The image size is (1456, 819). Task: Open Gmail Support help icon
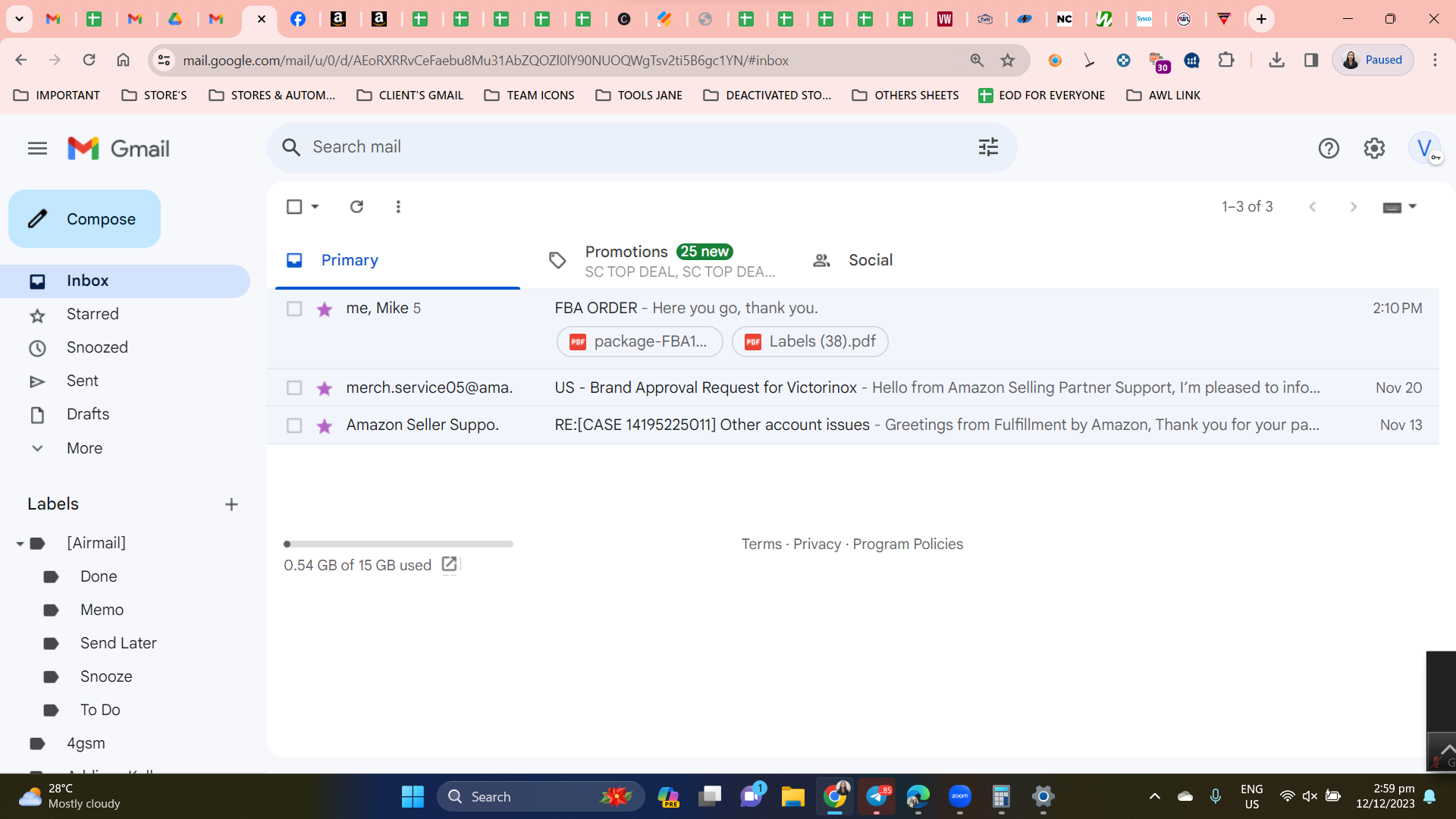pyautogui.click(x=1329, y=149)
